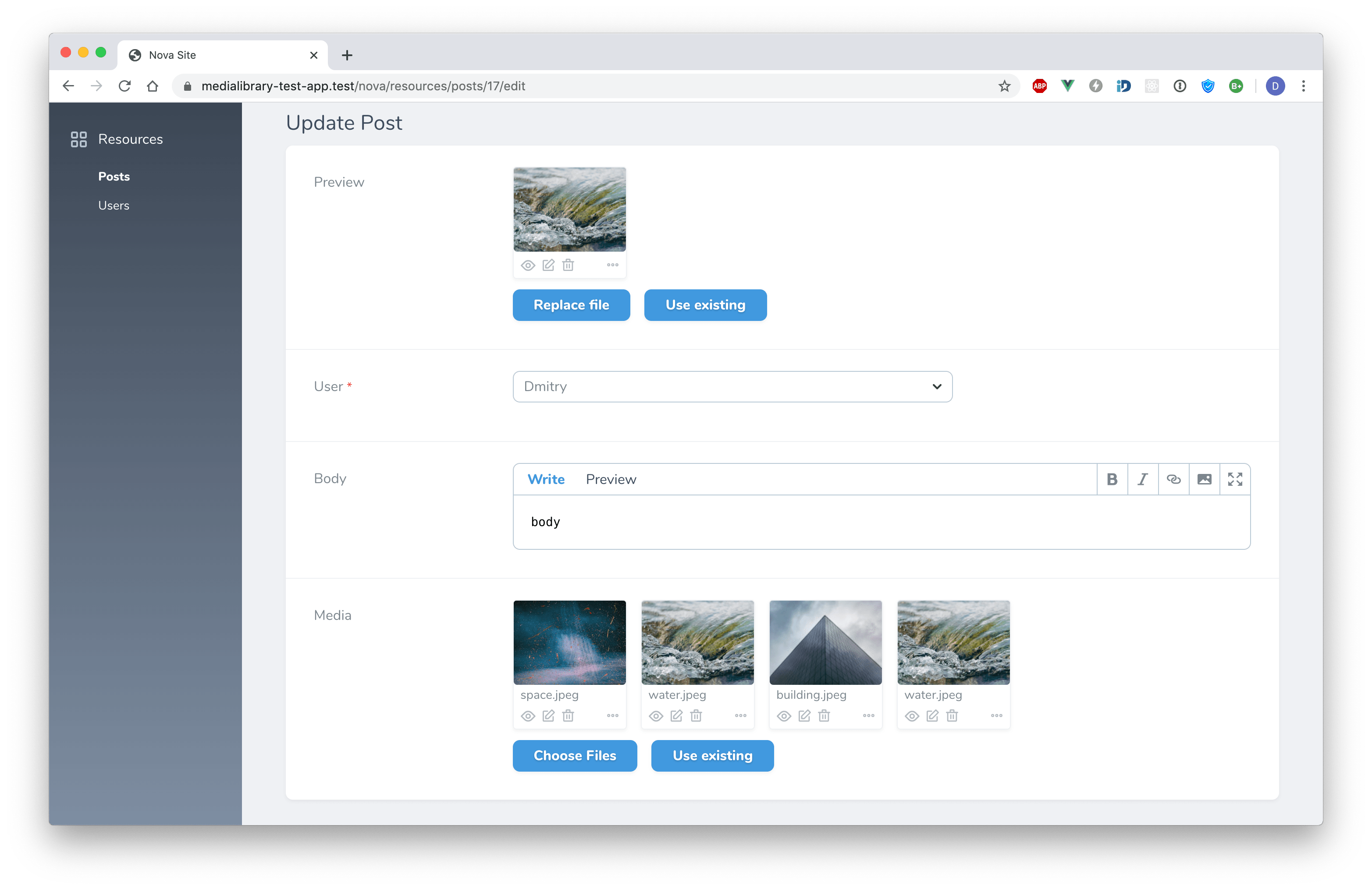Open more options for space.jpeg
The width and height of the screenshot is (1372, 890).
point(612,716)
